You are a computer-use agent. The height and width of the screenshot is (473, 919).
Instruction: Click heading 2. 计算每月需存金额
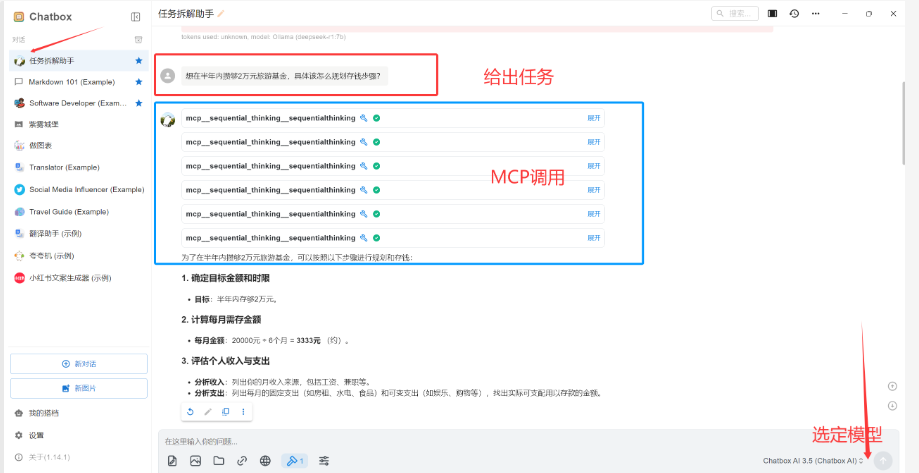point(221,319)
